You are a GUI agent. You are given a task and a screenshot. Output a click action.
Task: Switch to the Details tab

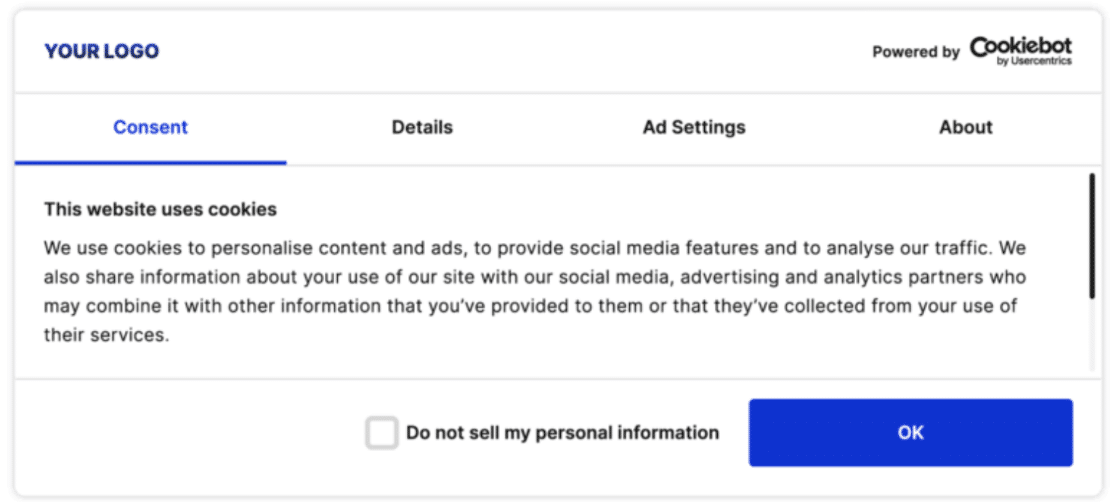pyautogui.click(x=422, y=127)
